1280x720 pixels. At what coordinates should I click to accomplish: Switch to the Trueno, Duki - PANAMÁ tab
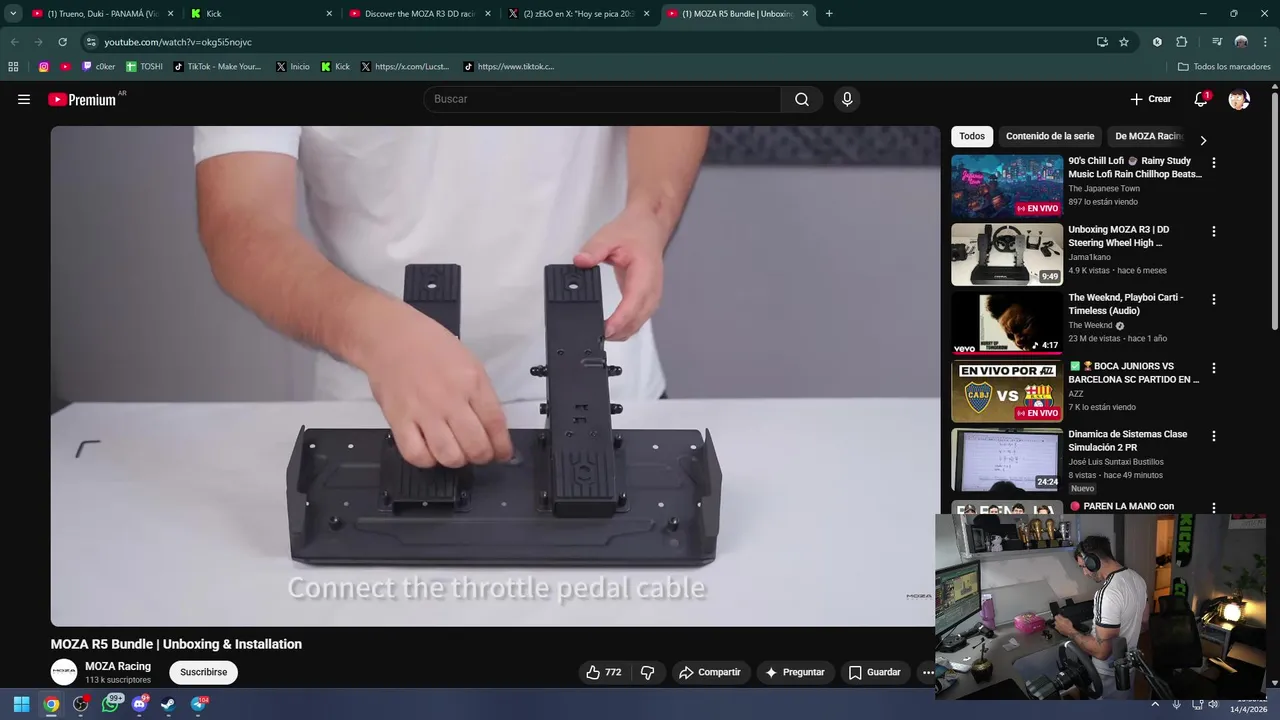click(103, 14)
